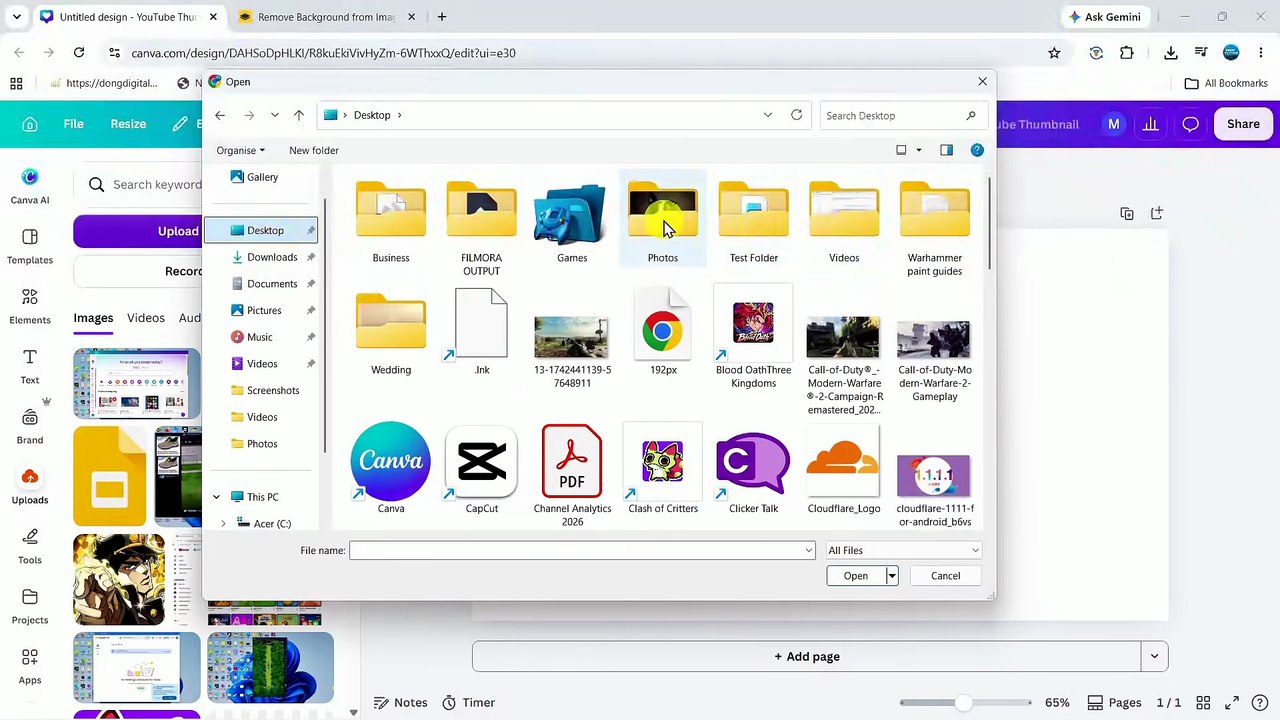Select the Canva shortcut file

pos(391,468)
